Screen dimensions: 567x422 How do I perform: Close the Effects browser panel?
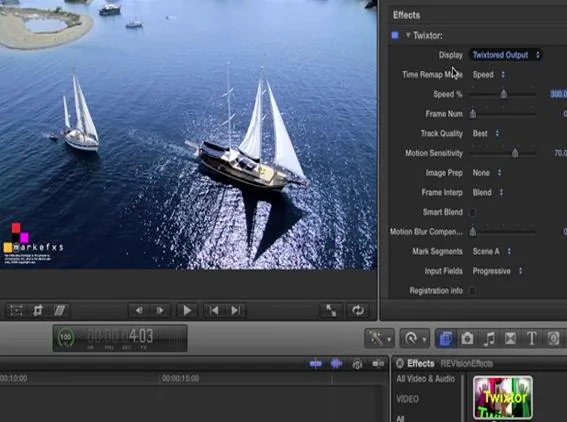point(400,363)
